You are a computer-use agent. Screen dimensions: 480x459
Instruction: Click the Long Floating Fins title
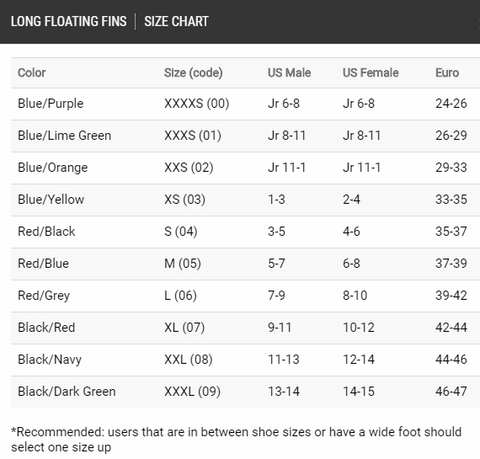tap(69, 21)
